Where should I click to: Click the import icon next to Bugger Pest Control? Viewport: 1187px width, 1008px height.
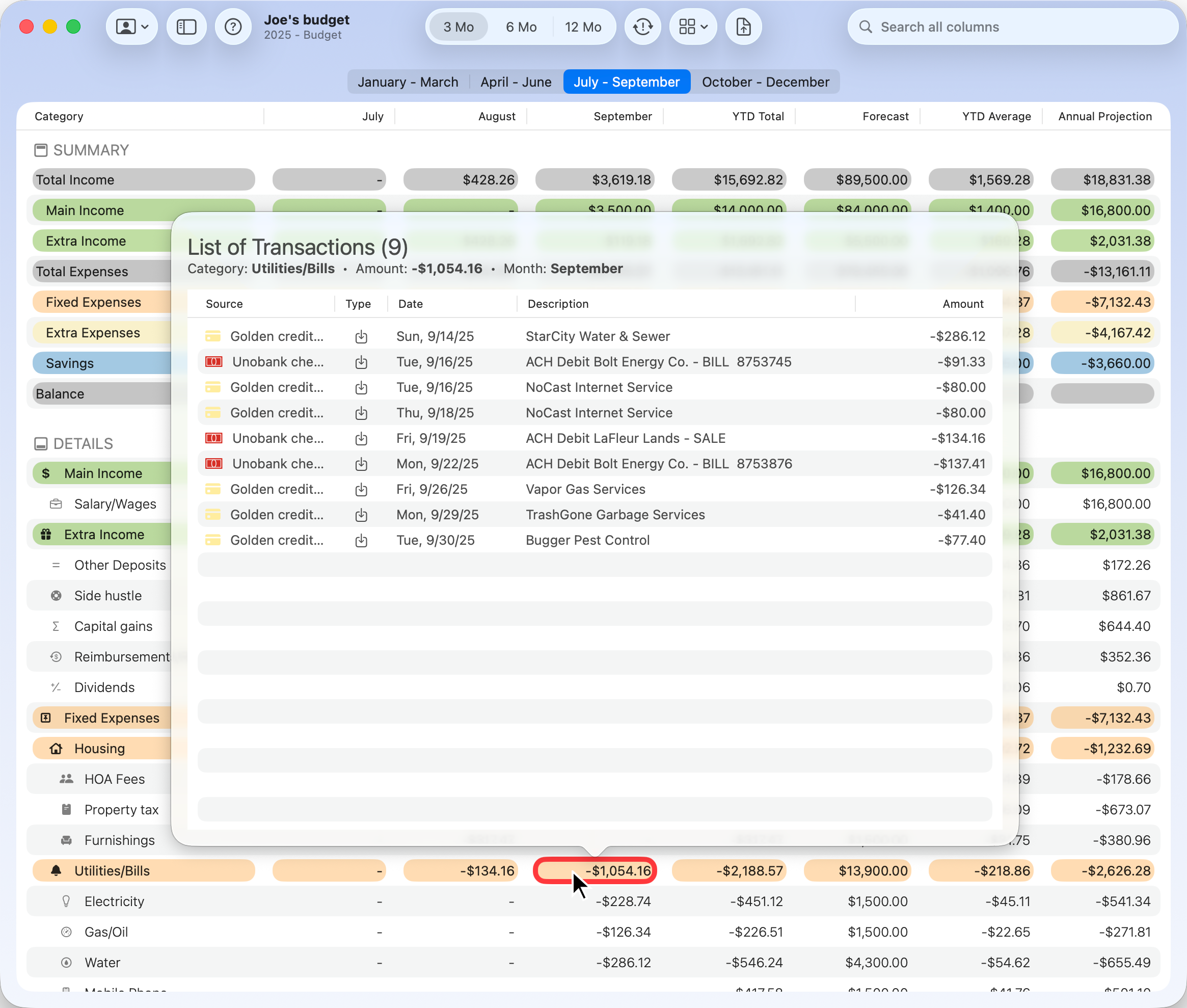click(x=362, y=540)
